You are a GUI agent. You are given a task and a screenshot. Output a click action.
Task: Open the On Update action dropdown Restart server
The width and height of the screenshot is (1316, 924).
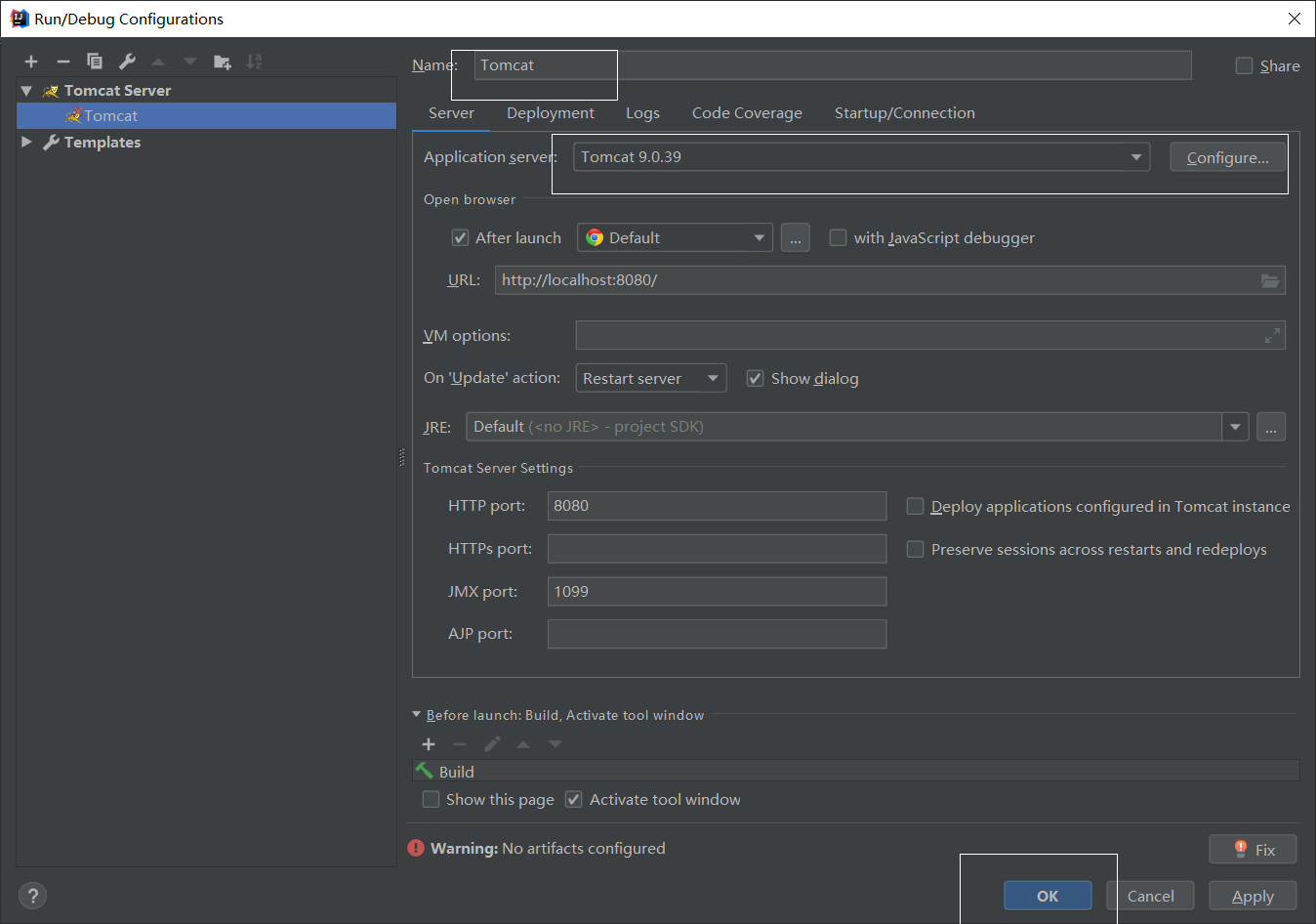pos(651,378)
